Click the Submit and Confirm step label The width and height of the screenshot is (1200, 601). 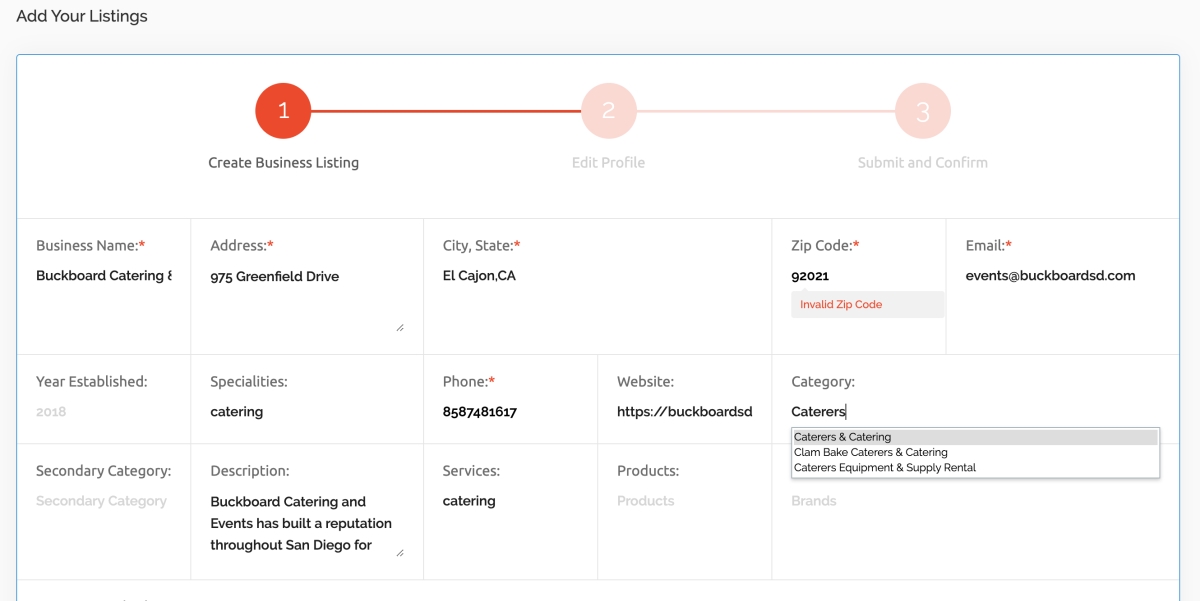[x=922, y=162]
